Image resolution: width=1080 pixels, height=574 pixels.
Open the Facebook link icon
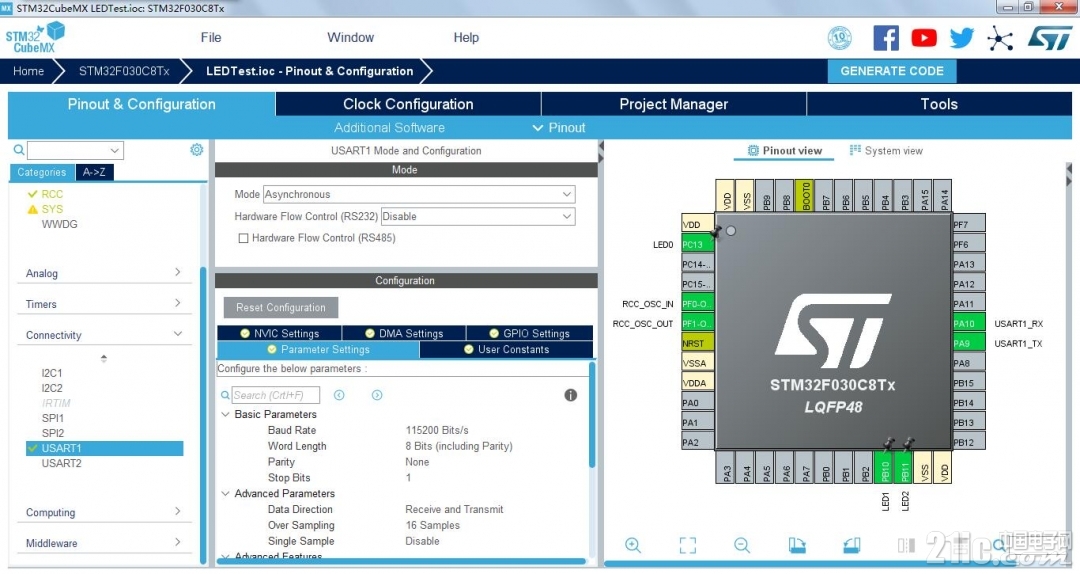click(886, 38)
